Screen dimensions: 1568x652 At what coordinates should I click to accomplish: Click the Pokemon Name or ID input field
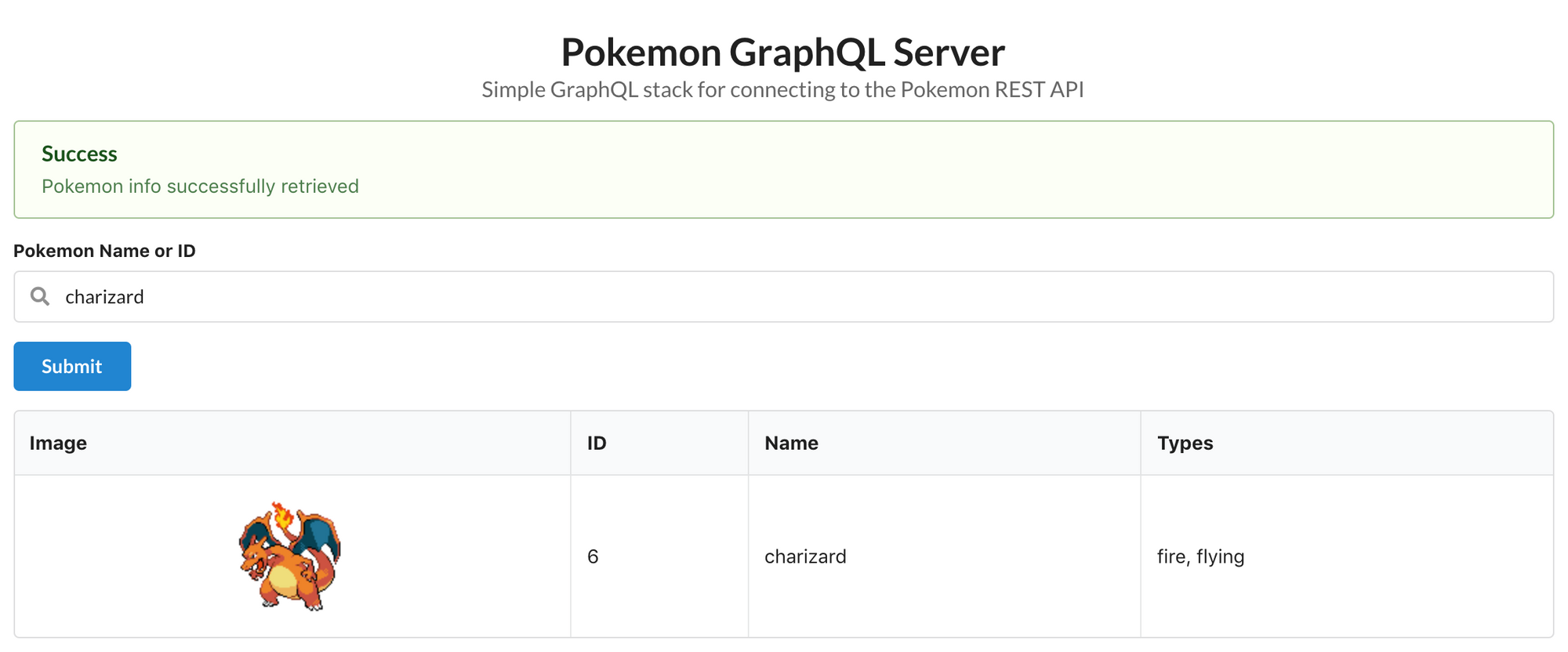783,296
